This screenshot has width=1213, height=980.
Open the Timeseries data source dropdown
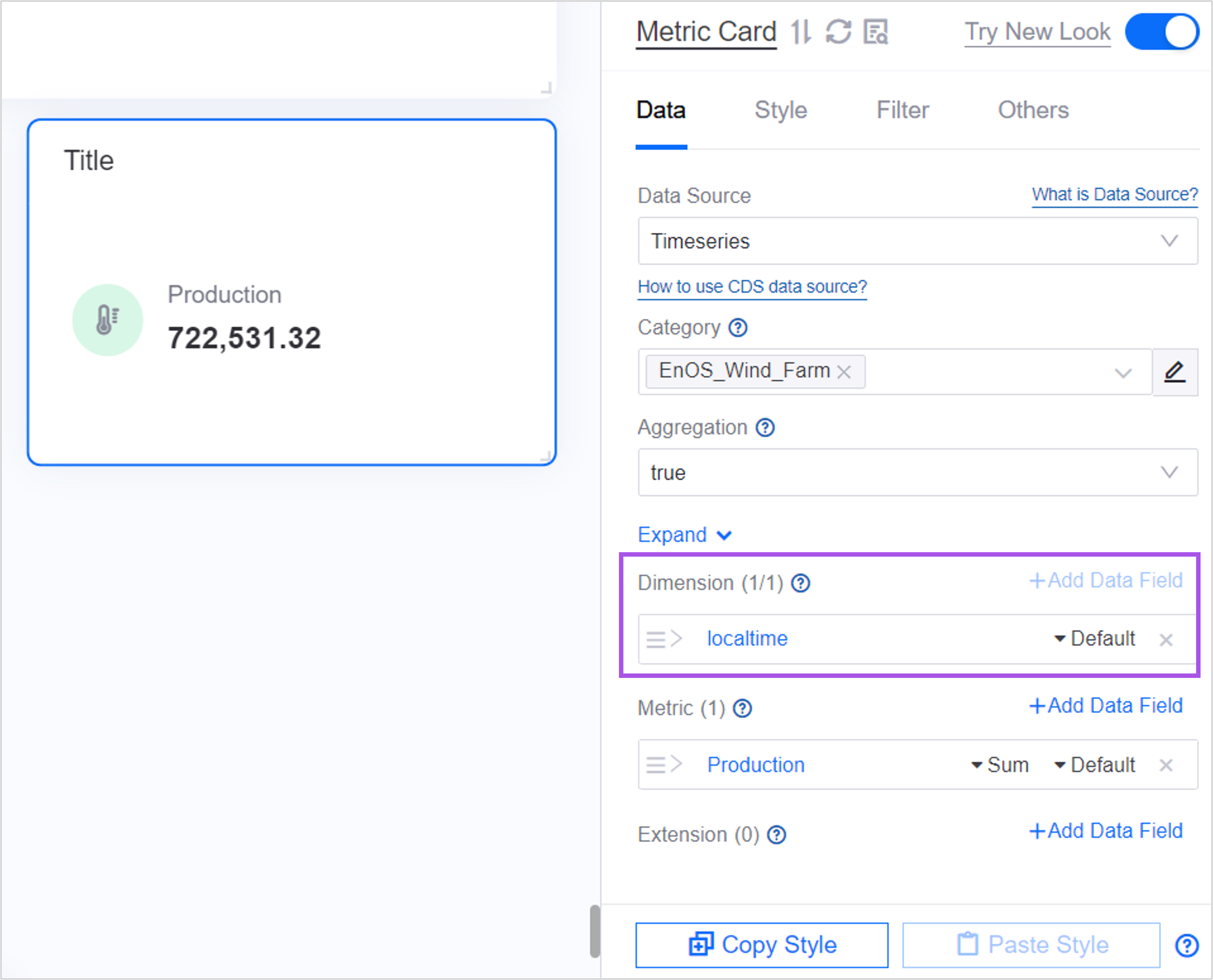tap(917, 241)
